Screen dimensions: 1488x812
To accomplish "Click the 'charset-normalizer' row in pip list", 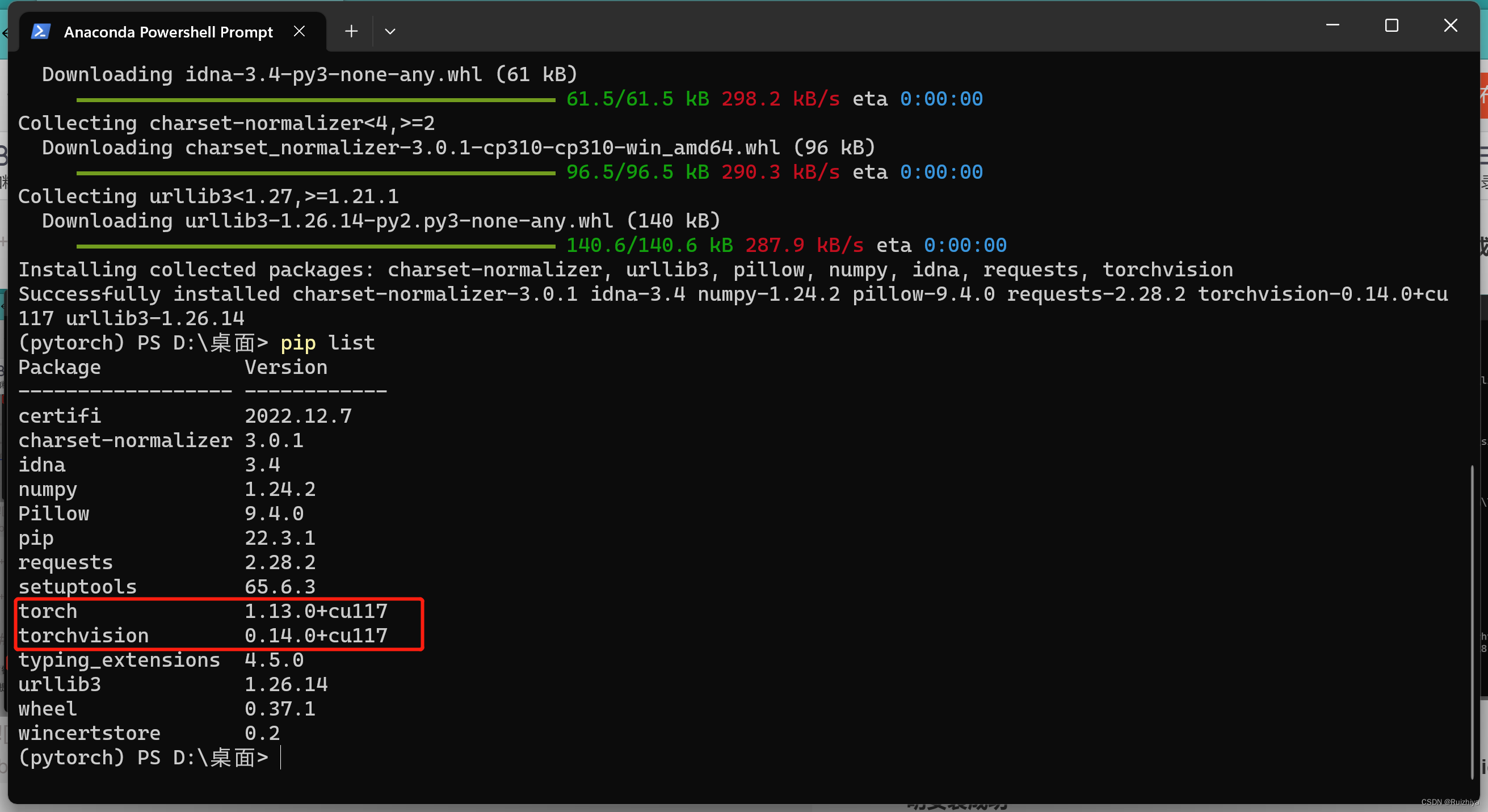I will pyautogui.click(x=161, y=441).
